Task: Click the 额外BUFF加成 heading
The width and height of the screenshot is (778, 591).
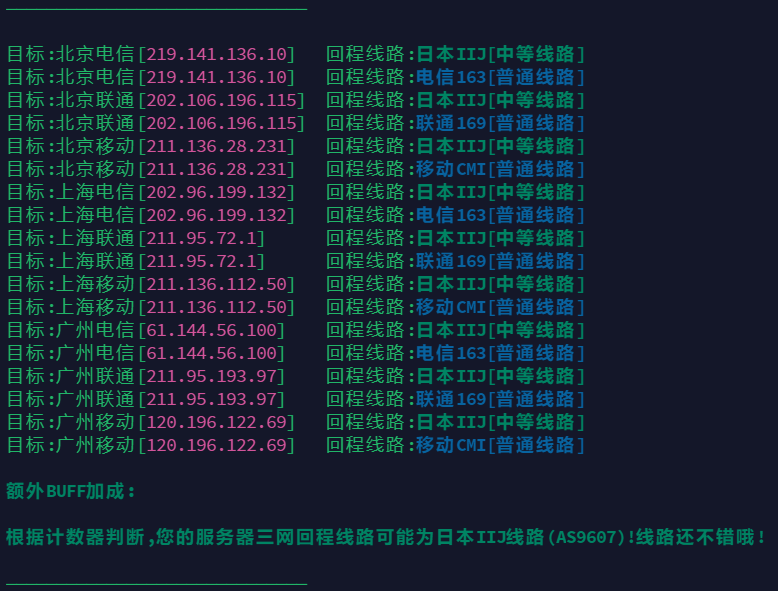Action: click(x=71, y=491)
